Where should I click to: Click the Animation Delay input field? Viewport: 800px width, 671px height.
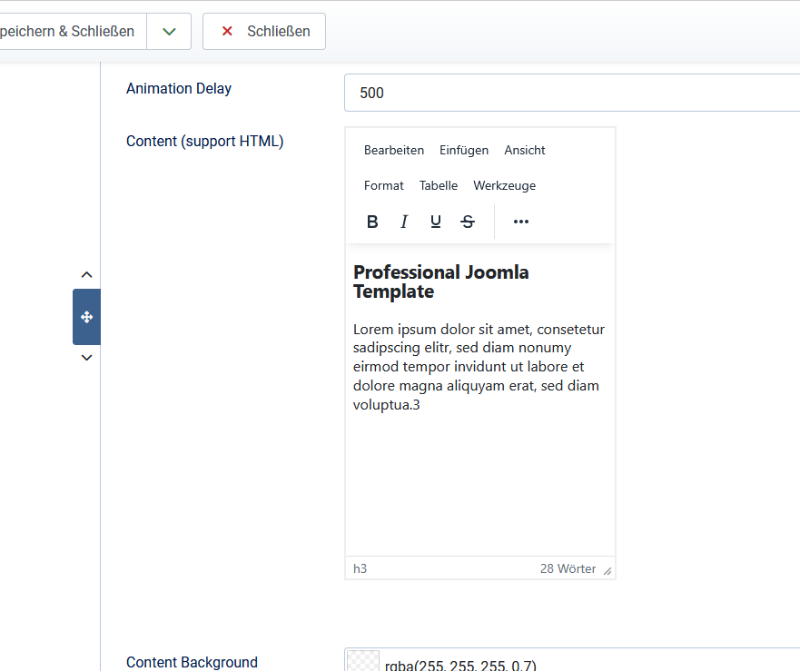point(572,93)
